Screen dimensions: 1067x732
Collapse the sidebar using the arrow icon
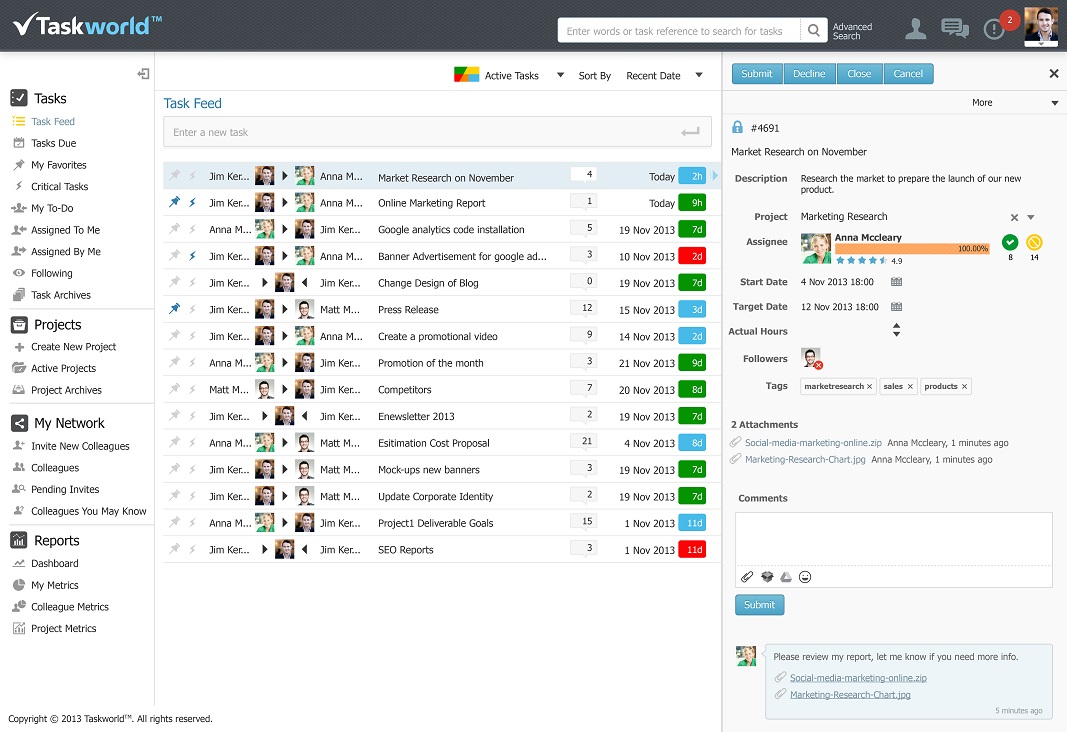143,73
